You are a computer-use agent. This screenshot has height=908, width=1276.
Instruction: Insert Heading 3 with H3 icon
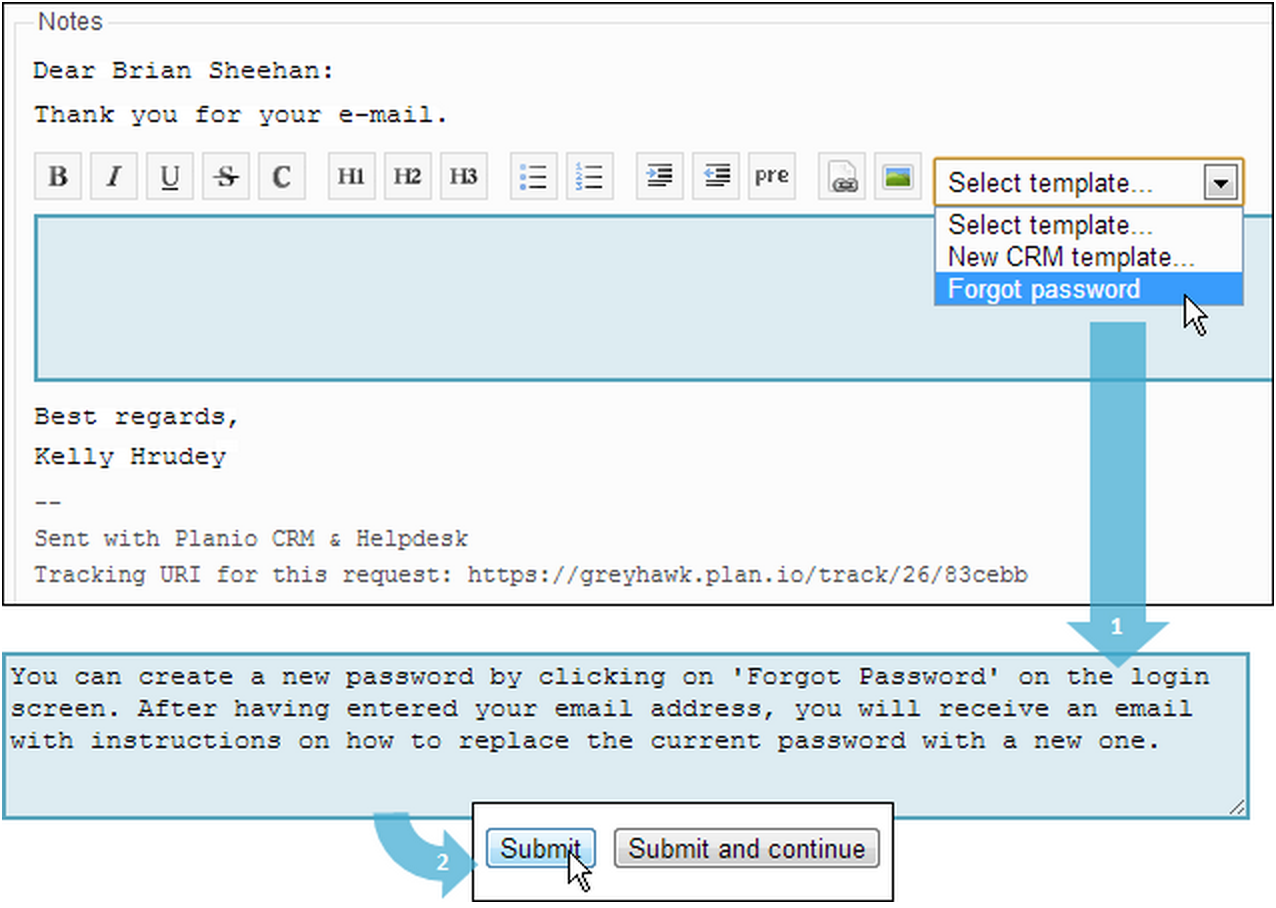(463, 177)
